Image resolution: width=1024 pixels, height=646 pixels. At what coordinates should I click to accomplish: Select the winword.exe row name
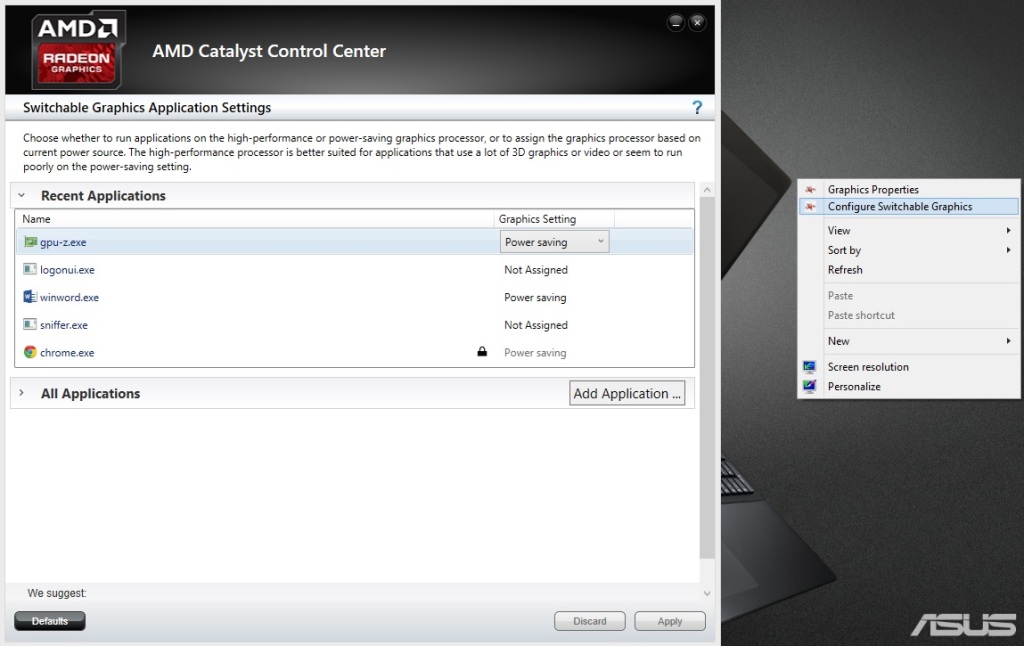point(69,297)
